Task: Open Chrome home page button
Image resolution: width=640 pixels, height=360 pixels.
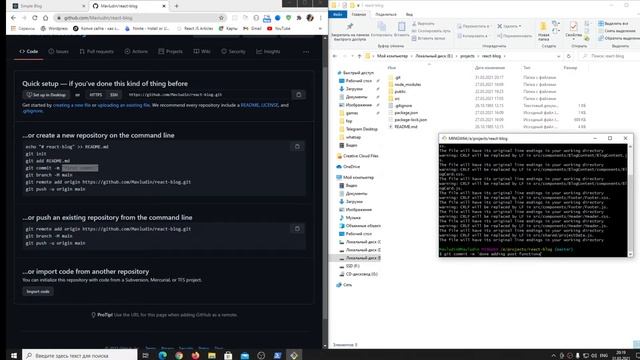Action: 45,18
